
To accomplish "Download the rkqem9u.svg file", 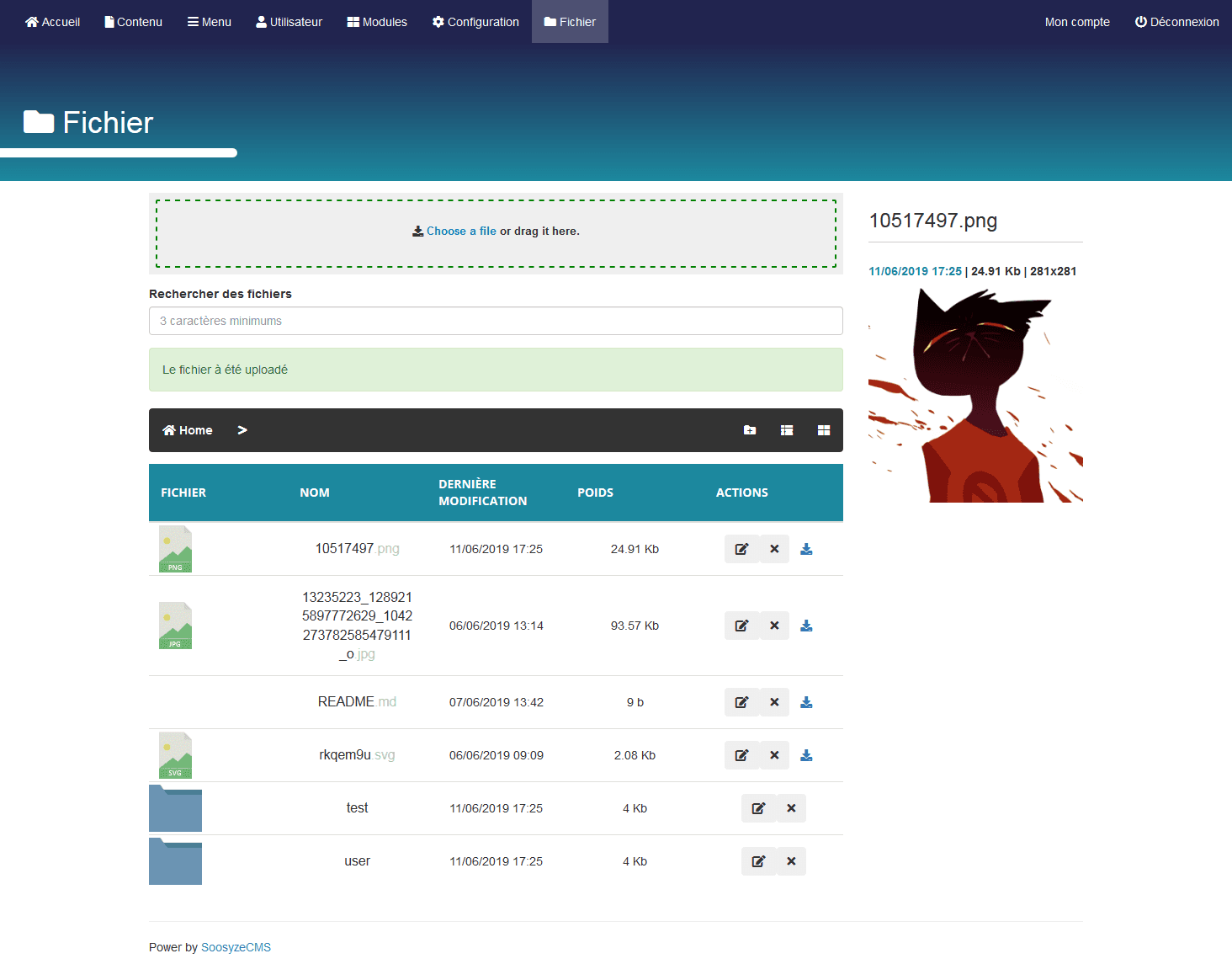I will pyautogui.click(x=806, y=755).
